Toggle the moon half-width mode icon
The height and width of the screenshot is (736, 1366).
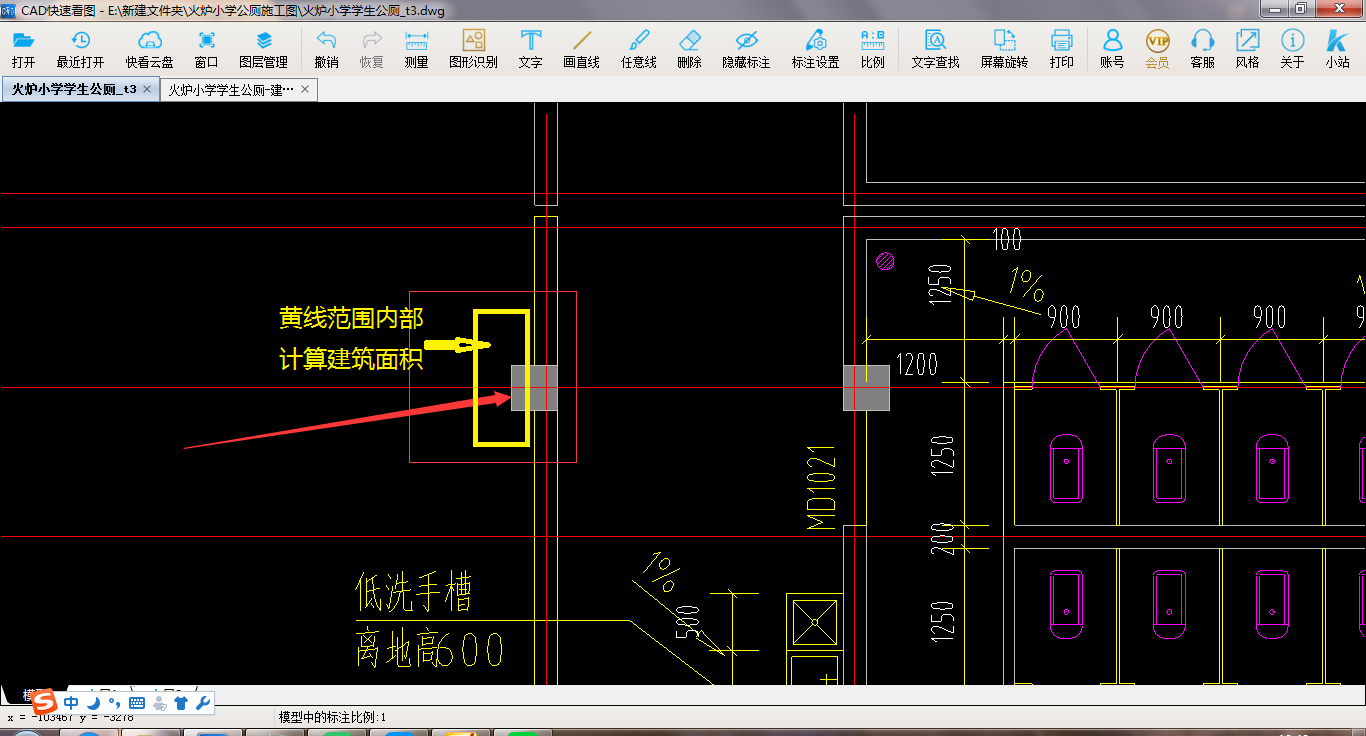(93, 703)
